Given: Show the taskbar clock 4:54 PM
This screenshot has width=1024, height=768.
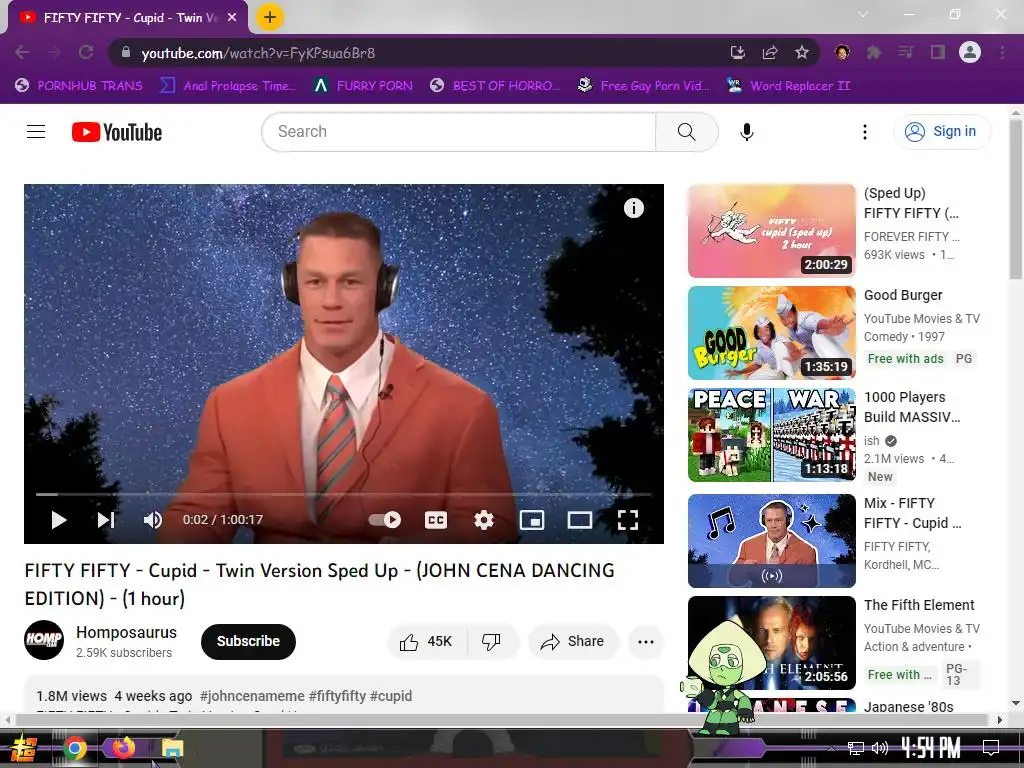Looking at the screenshot, I should point(931,747).
